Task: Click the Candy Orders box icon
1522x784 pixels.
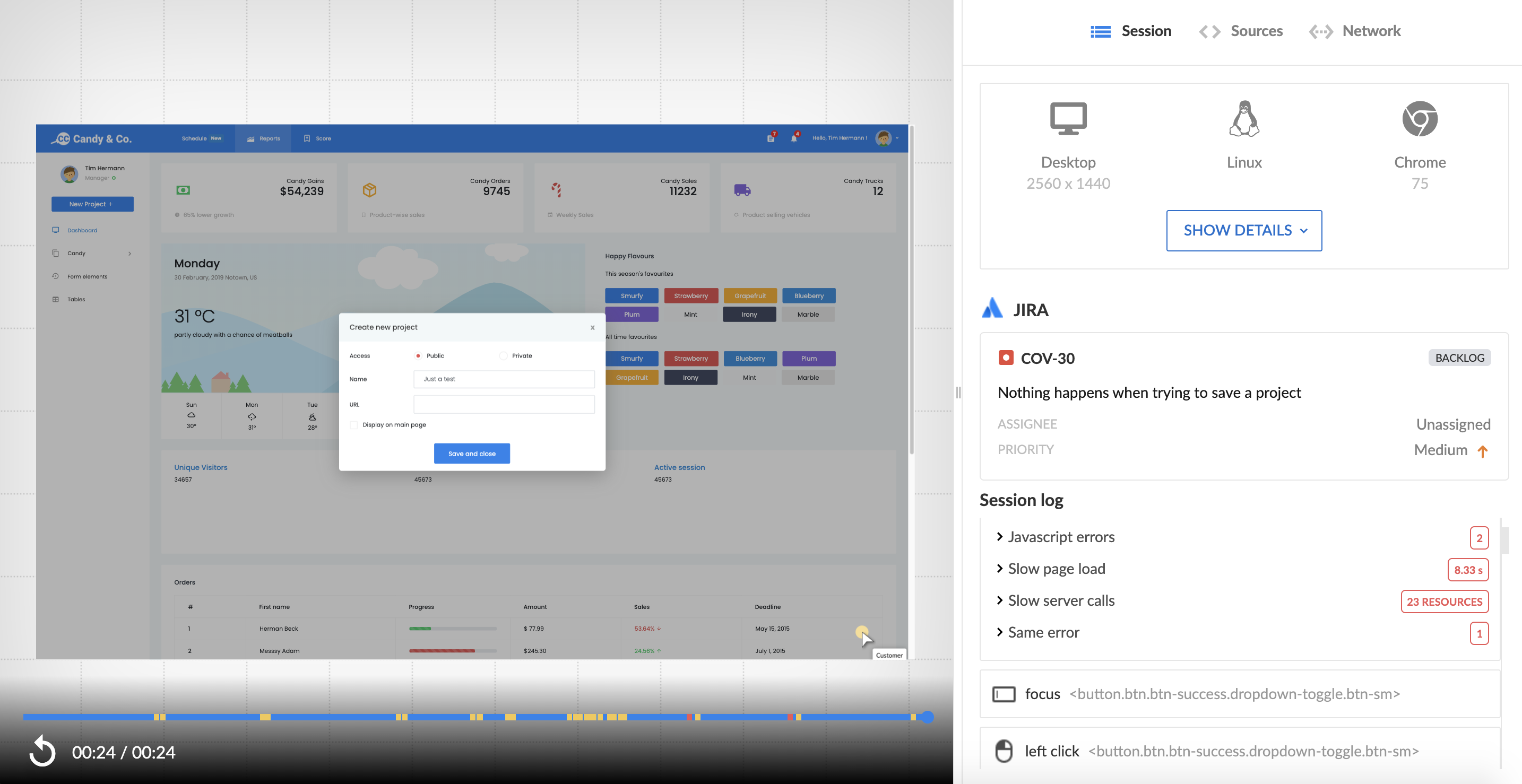Action: point(369,190)
